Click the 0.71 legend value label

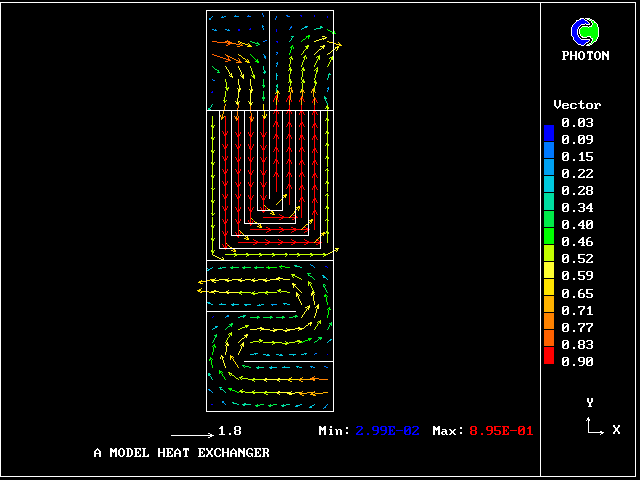click(577, 311)
